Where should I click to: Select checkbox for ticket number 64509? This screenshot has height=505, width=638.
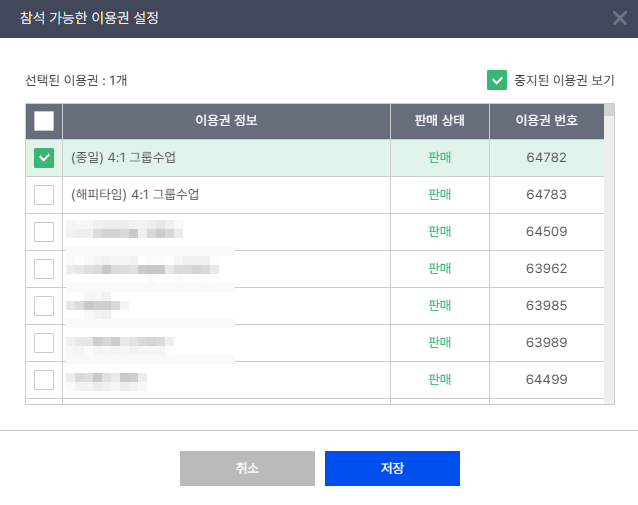[x=44, y=232]
